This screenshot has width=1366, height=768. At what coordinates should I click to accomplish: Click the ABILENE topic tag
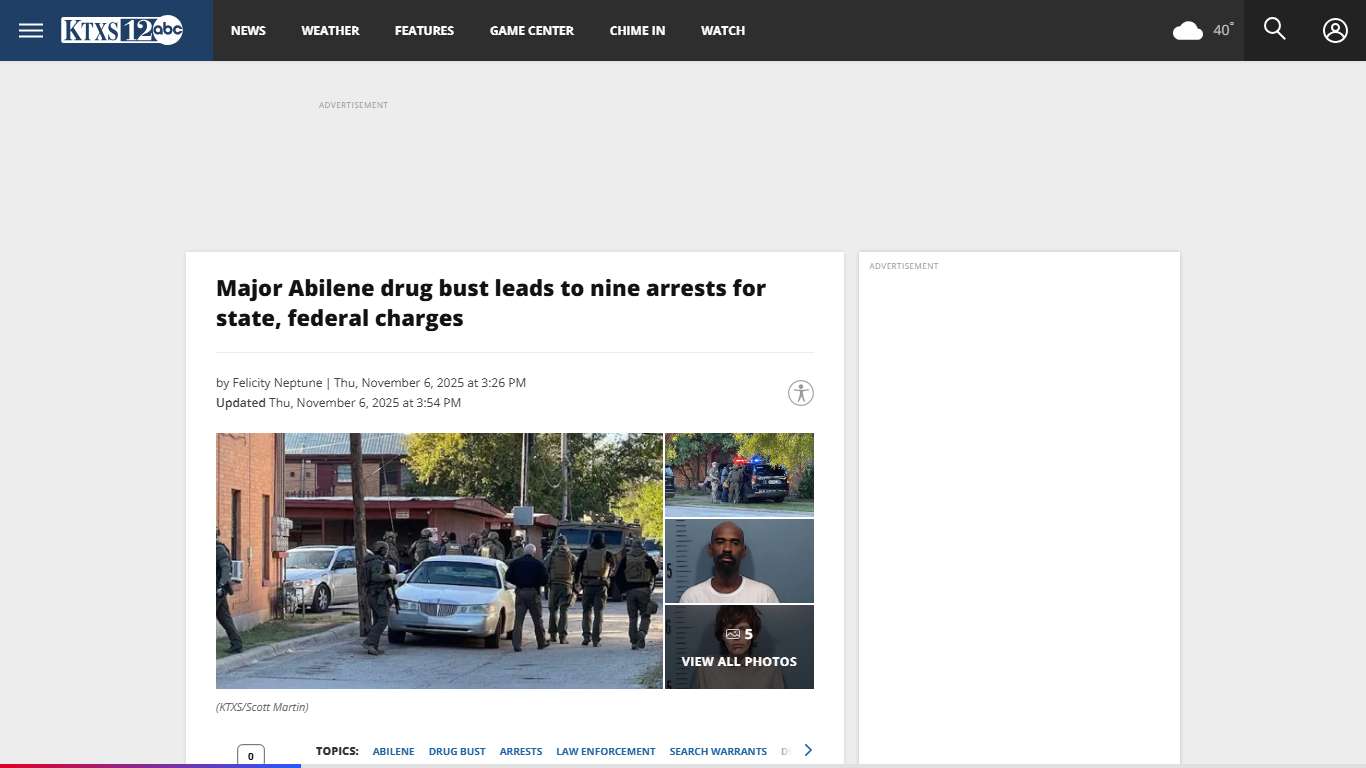393,751
